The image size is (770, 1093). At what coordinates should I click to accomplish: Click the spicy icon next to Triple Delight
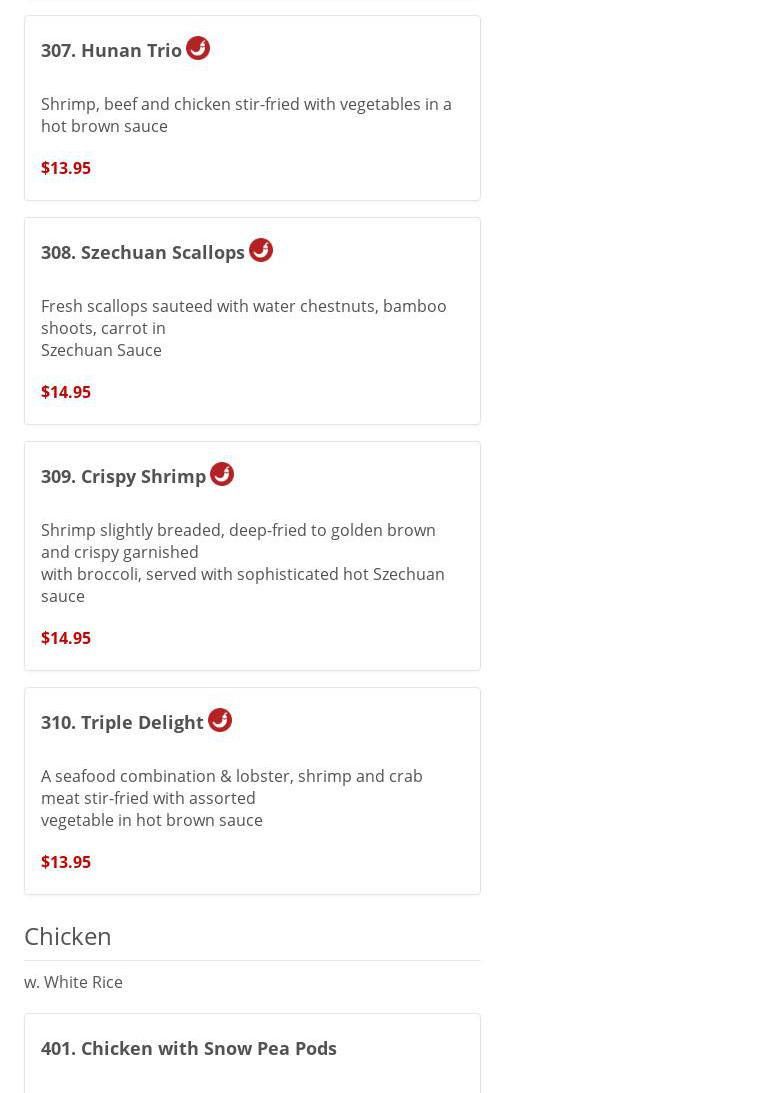pos(220,720)
